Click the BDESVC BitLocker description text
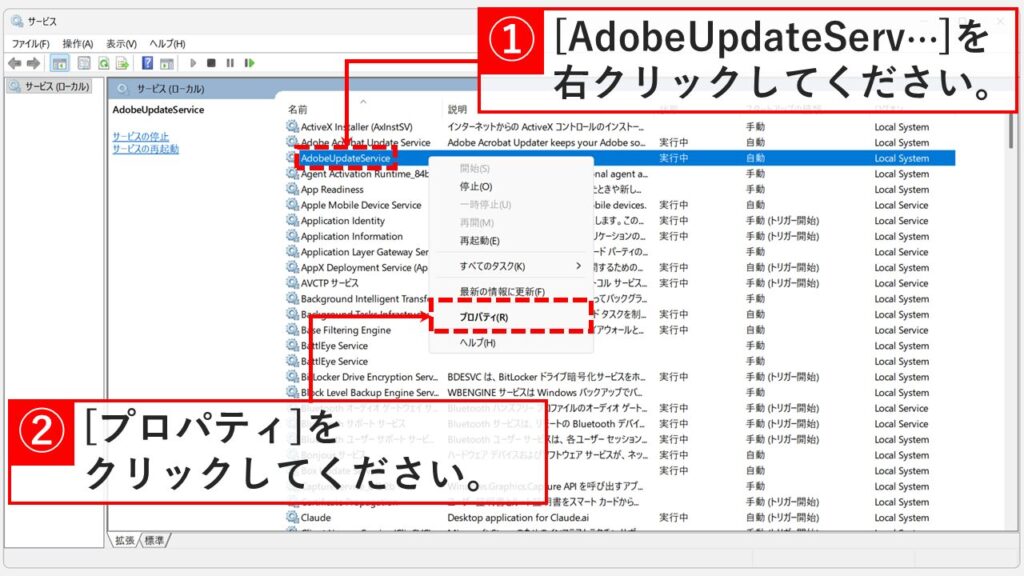This screenshot has height=576, width=1024. [x=546, y=377]
